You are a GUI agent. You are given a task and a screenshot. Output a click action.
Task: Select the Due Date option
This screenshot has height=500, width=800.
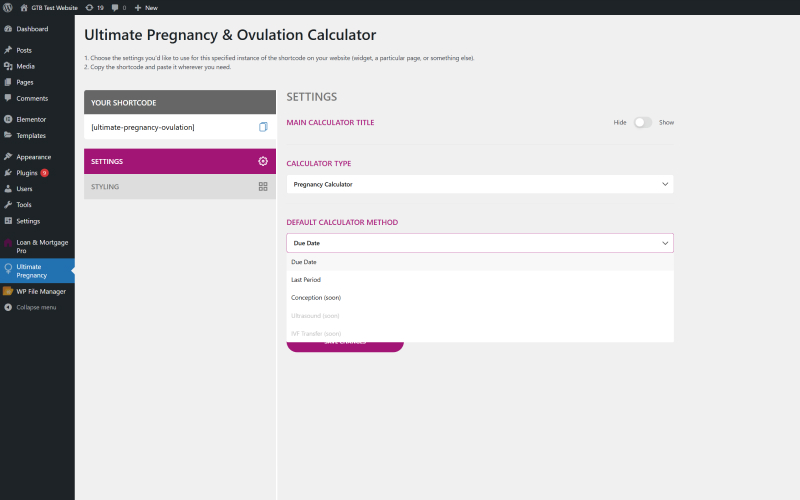point(480,262)
